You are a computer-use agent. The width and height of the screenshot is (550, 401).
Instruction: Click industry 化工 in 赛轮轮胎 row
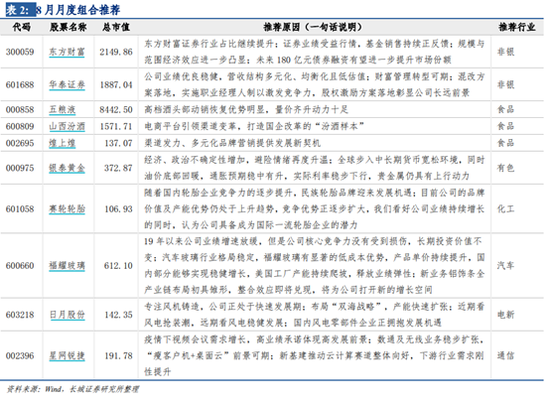pyautogui.click(x=505, y=209)
